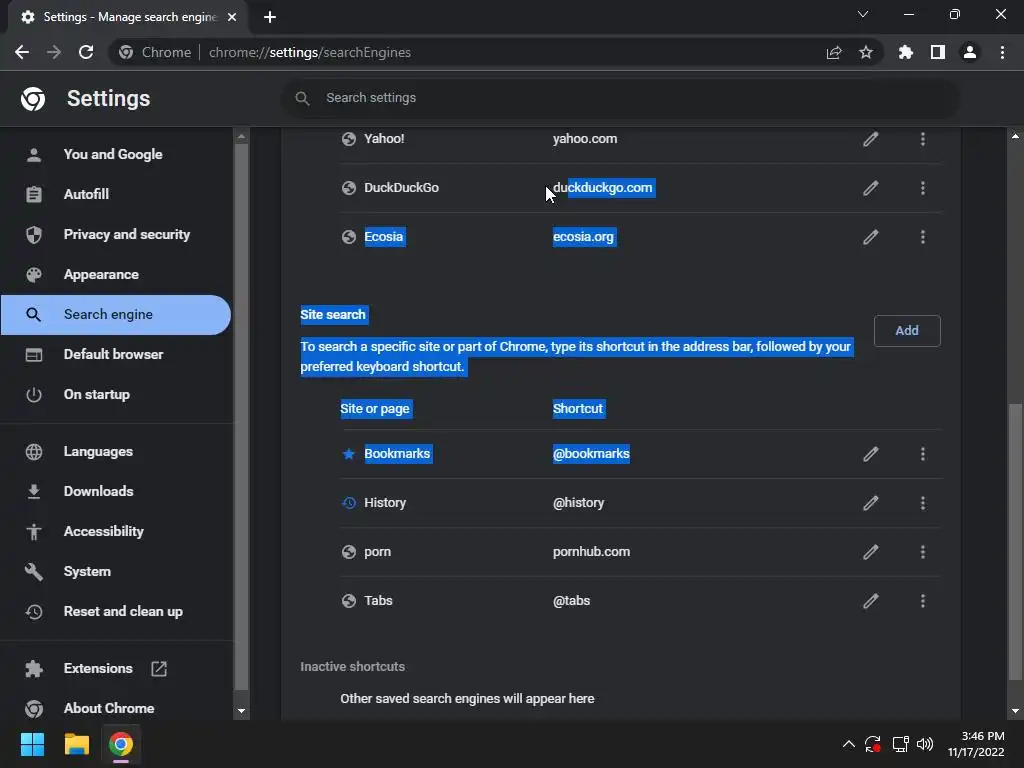
Task: Open Privacy and security settings
Action: point(115,234)
